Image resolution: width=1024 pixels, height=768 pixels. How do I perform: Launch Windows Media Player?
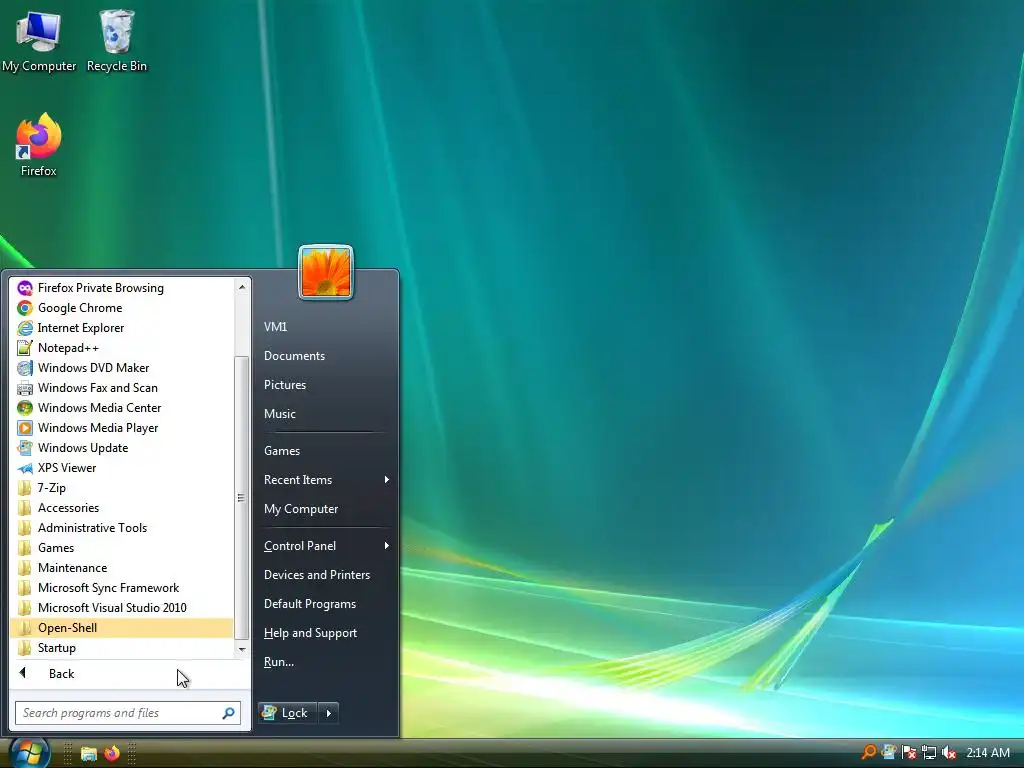(122, 428)
